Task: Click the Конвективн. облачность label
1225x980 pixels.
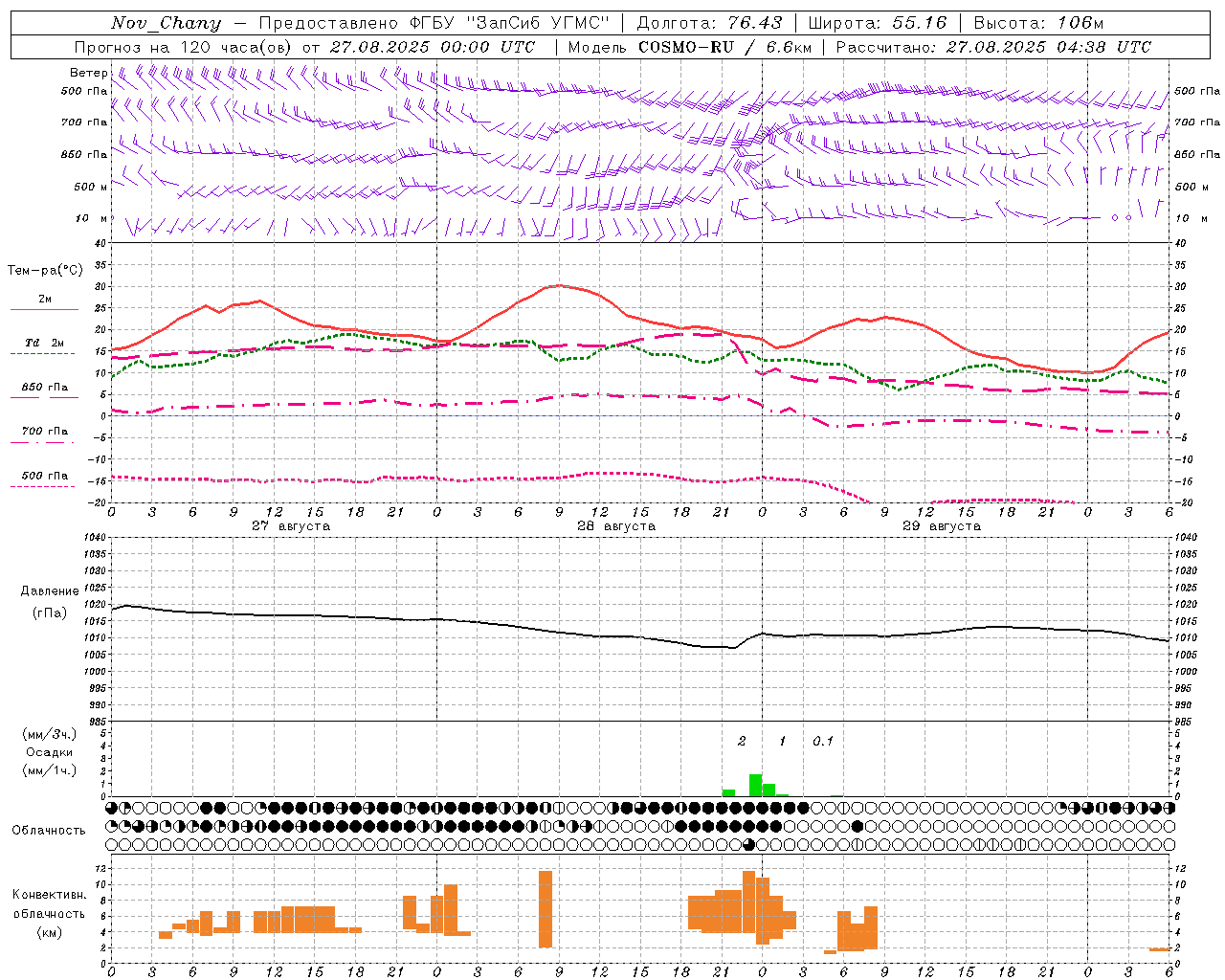Action: [x=49, y=903]
